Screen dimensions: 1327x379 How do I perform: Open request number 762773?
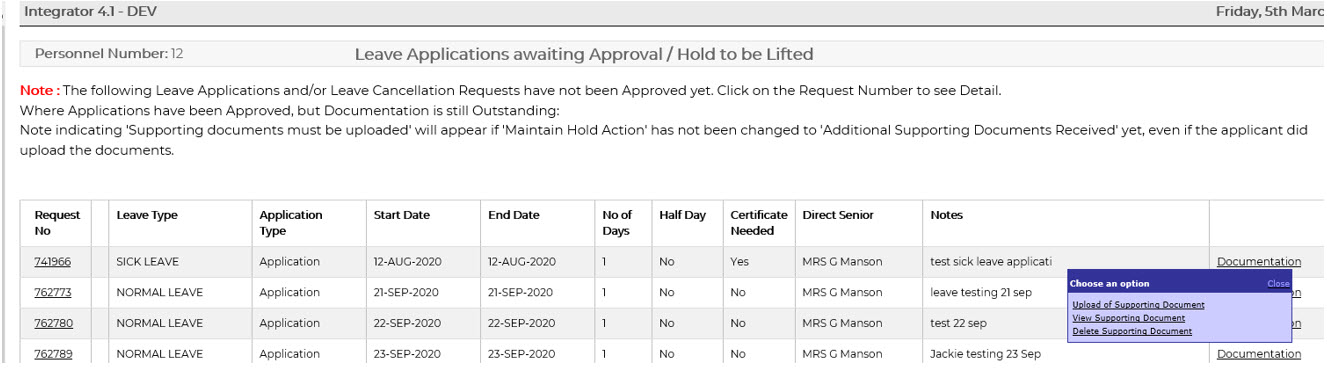click(52, 293)
